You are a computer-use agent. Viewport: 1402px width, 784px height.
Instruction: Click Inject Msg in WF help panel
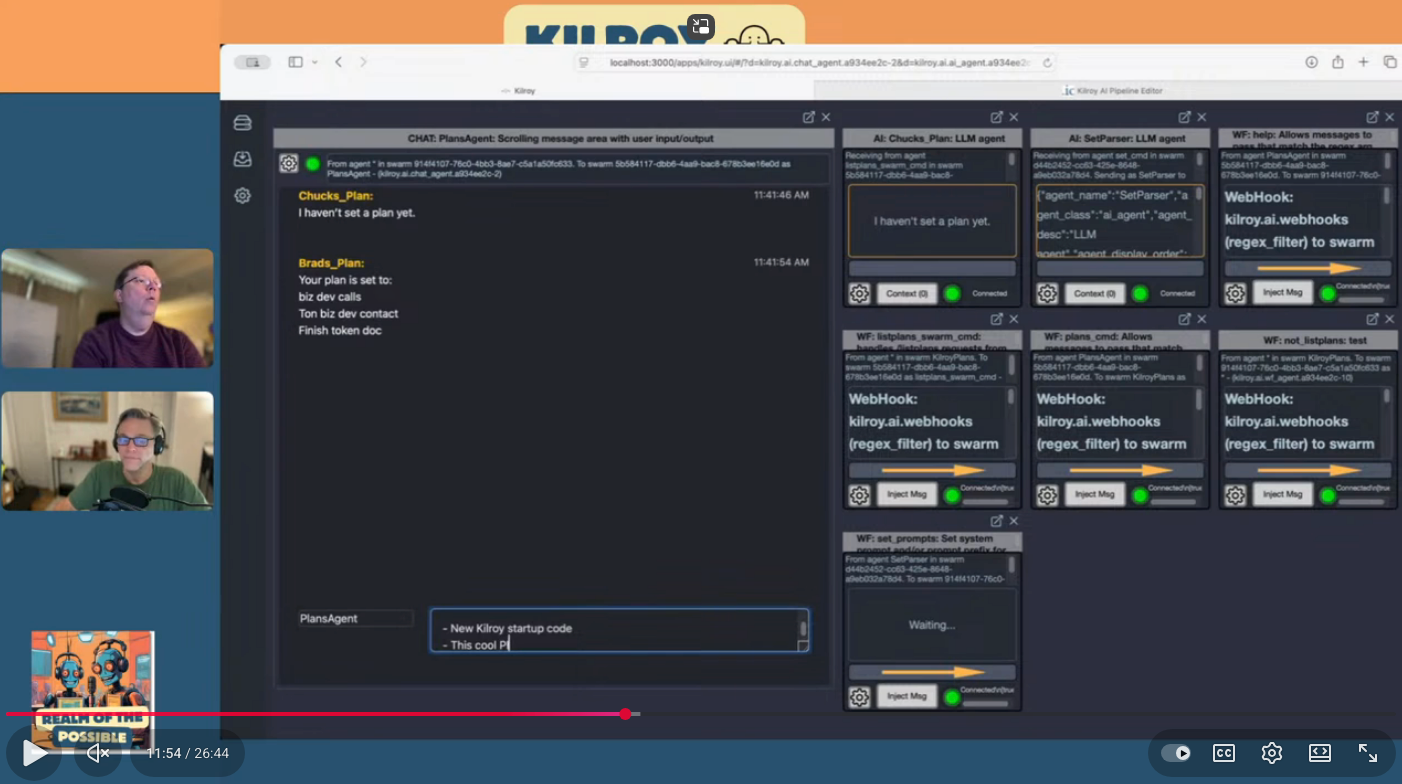pos(1283,293)
